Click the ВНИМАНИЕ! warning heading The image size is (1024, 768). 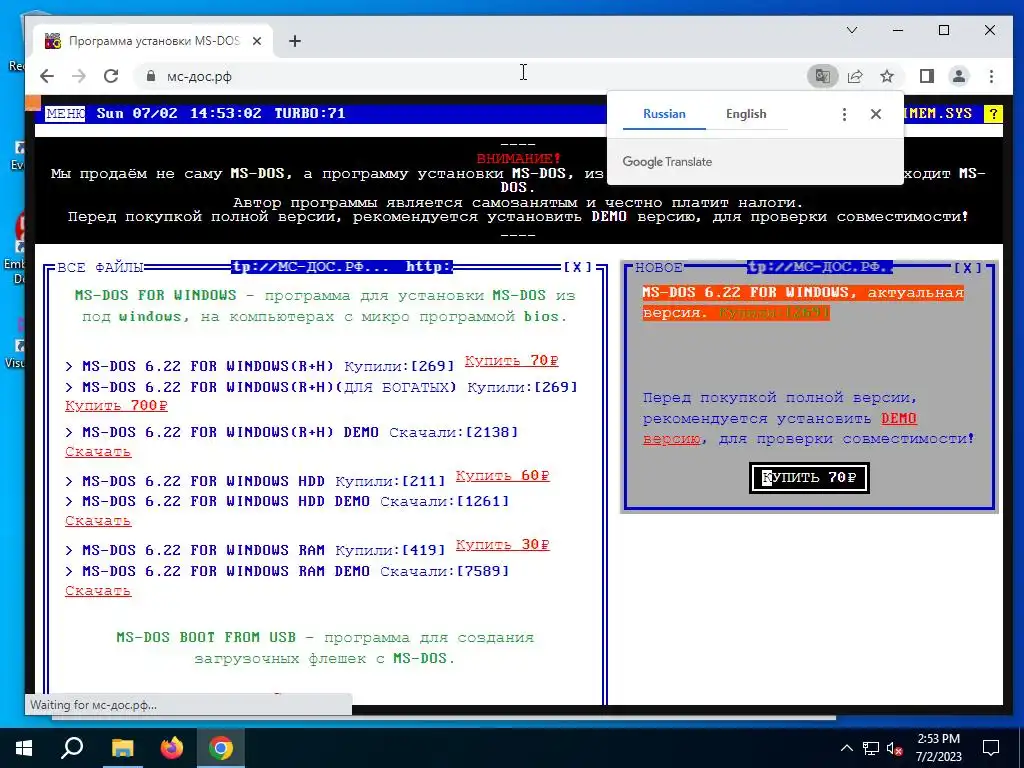tap(519, 159)
